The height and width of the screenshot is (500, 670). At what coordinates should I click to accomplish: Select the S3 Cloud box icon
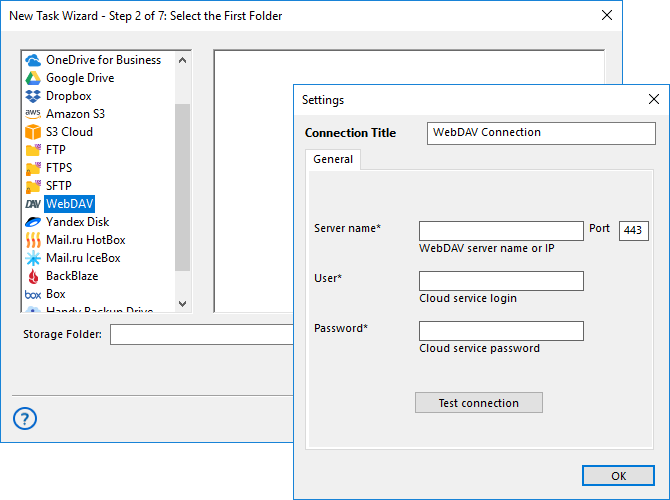tap(33, 132)
